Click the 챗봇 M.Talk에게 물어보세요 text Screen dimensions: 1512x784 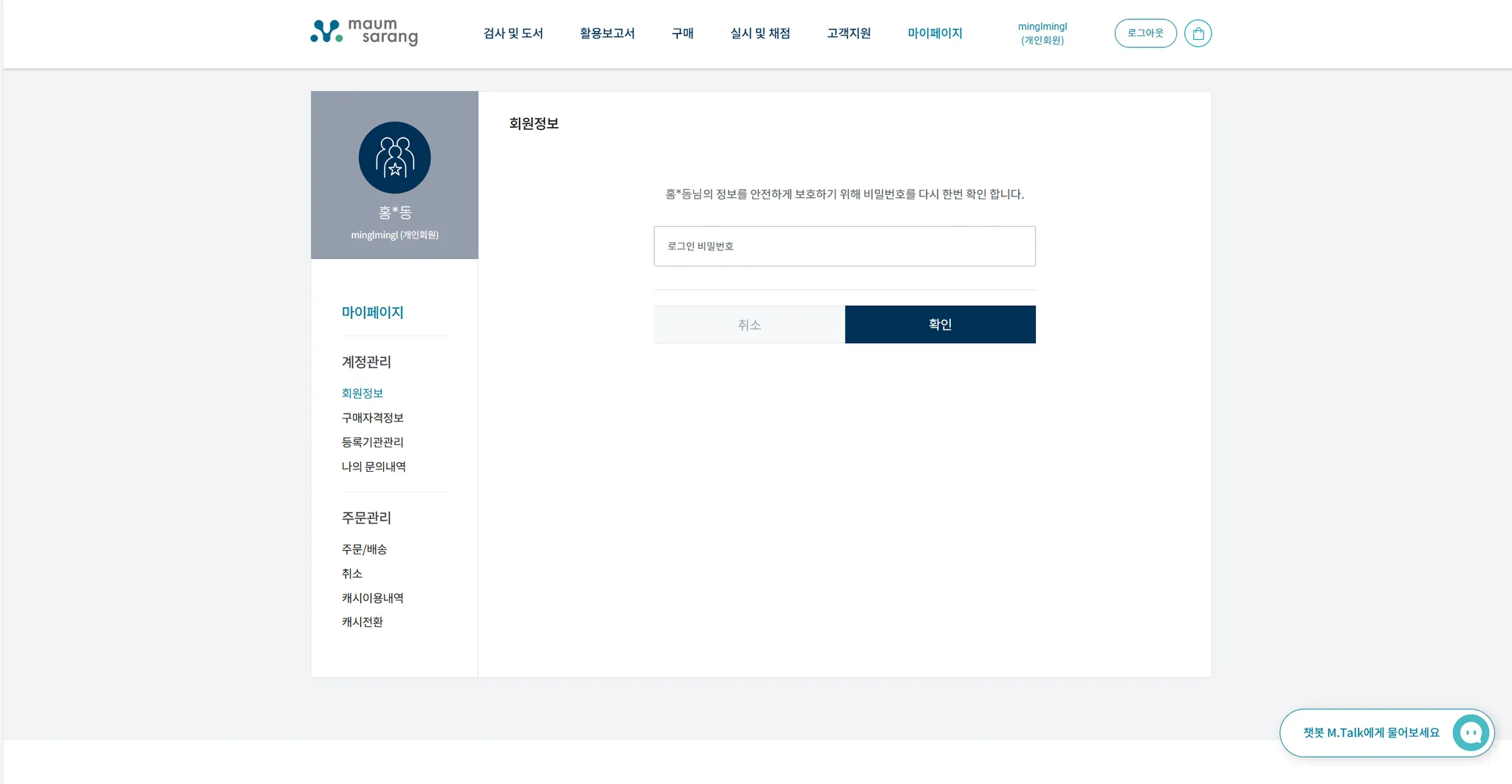click(x=1372, y=733)
